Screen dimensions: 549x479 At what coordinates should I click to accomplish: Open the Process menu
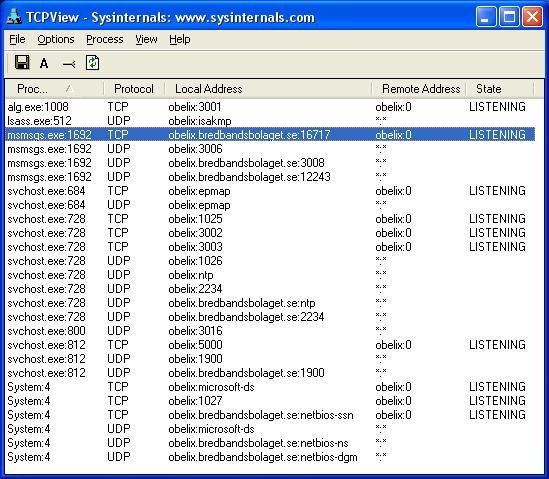105,39
